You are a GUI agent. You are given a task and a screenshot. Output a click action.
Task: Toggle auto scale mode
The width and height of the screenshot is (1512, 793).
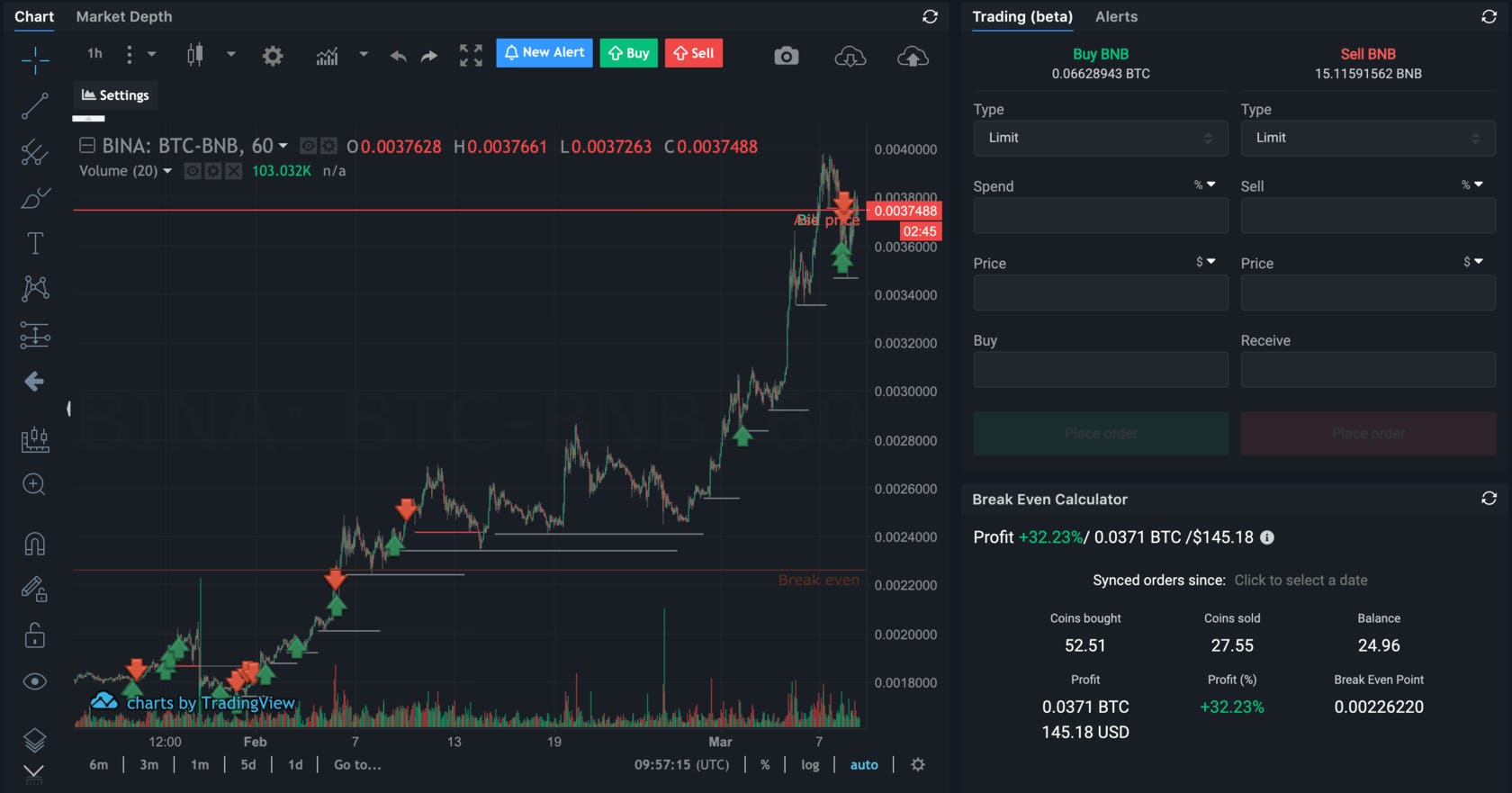click(x=864, y=764)
